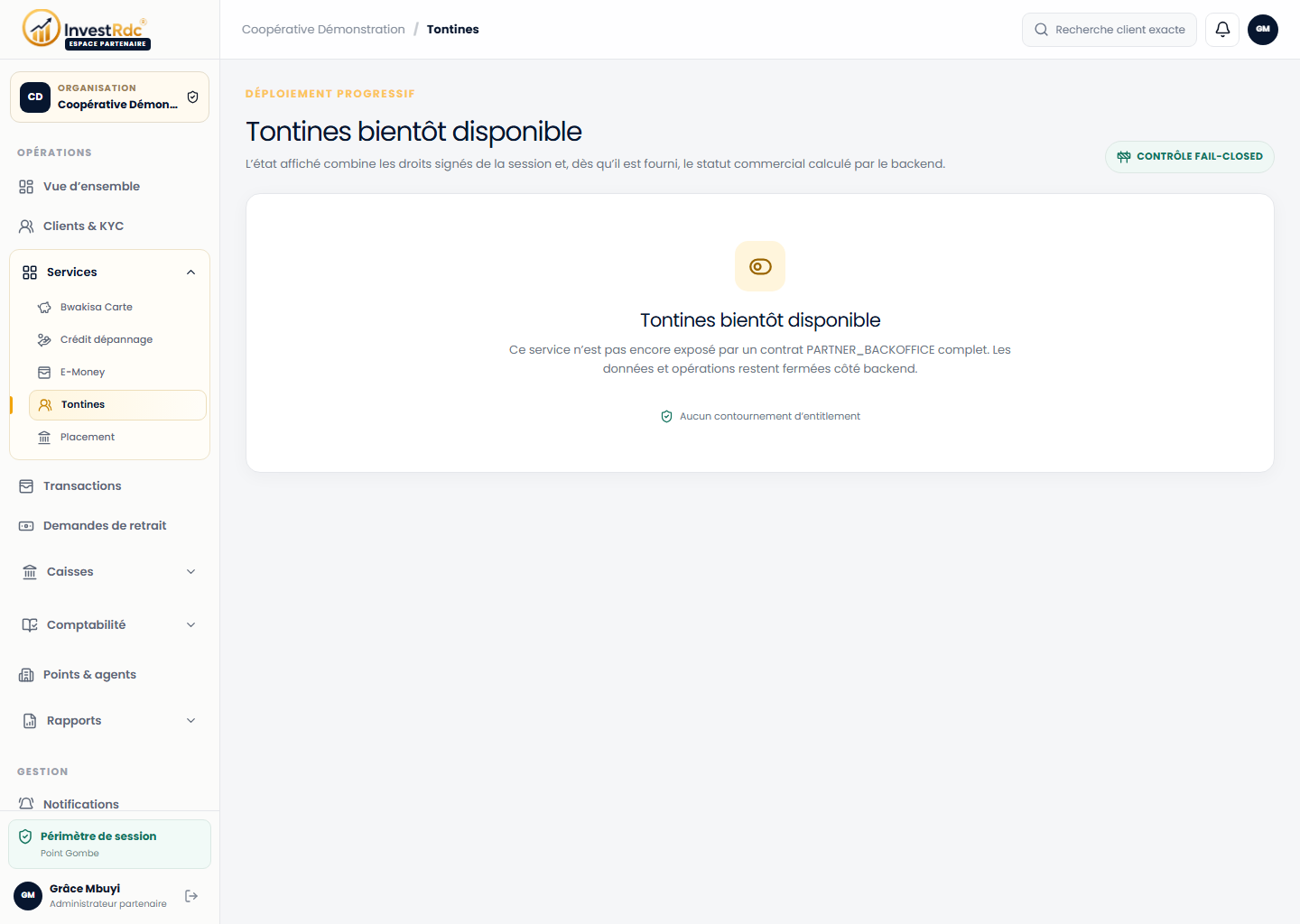Click the Contrôle fail-closed badge

click(1189, 157)
